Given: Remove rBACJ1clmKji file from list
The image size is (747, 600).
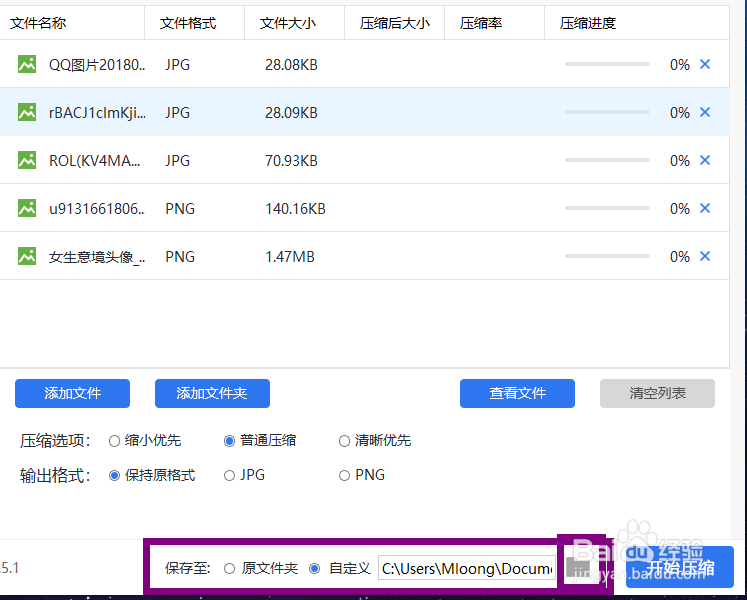Looking at the screenshot, I should click(705, 112).
